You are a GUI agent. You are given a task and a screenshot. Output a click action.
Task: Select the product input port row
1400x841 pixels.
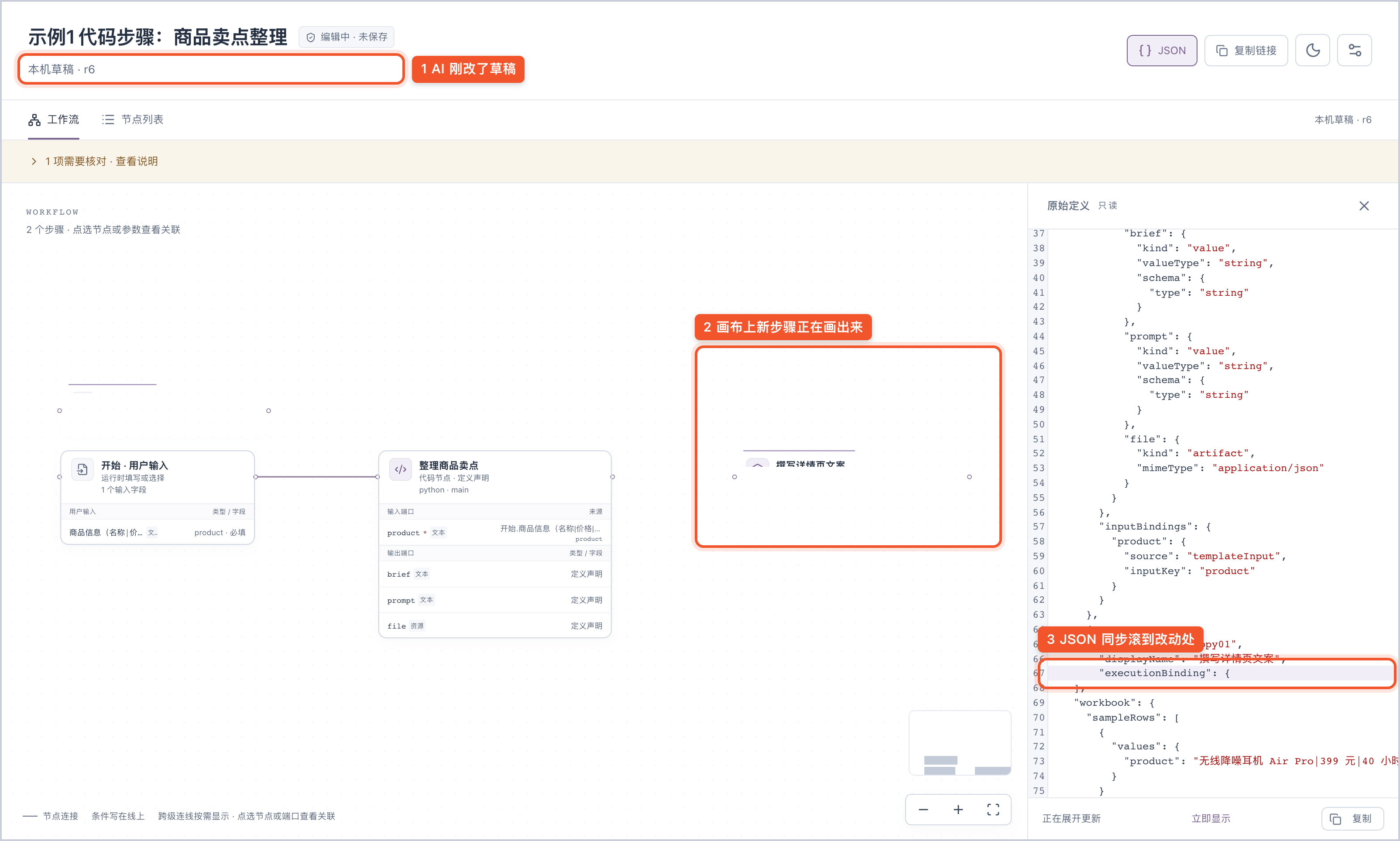click(x=494, y=533)
